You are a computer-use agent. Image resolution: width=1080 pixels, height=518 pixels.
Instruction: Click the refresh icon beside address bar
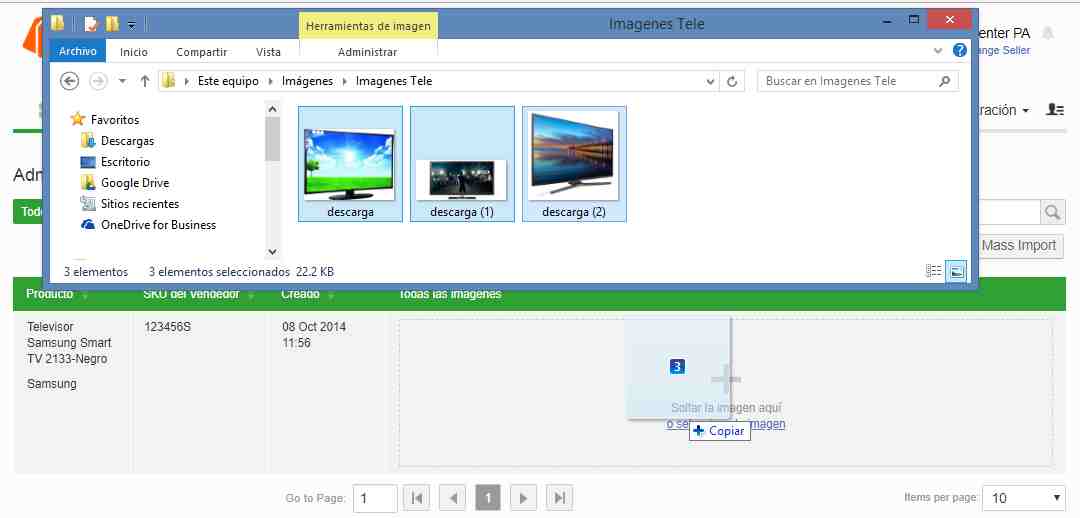(x=732, y=81)
